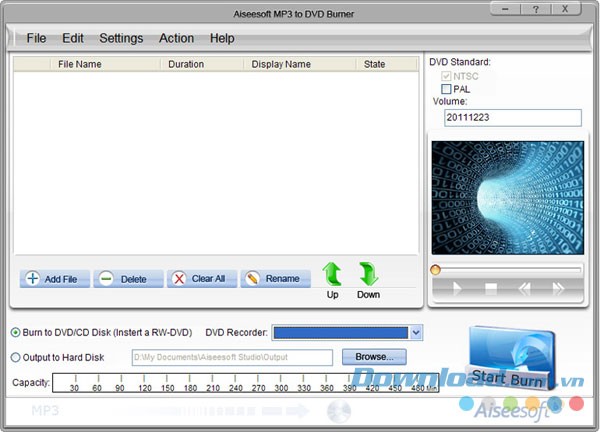Click the question mark help button in title bar

(x=535, y=9)
